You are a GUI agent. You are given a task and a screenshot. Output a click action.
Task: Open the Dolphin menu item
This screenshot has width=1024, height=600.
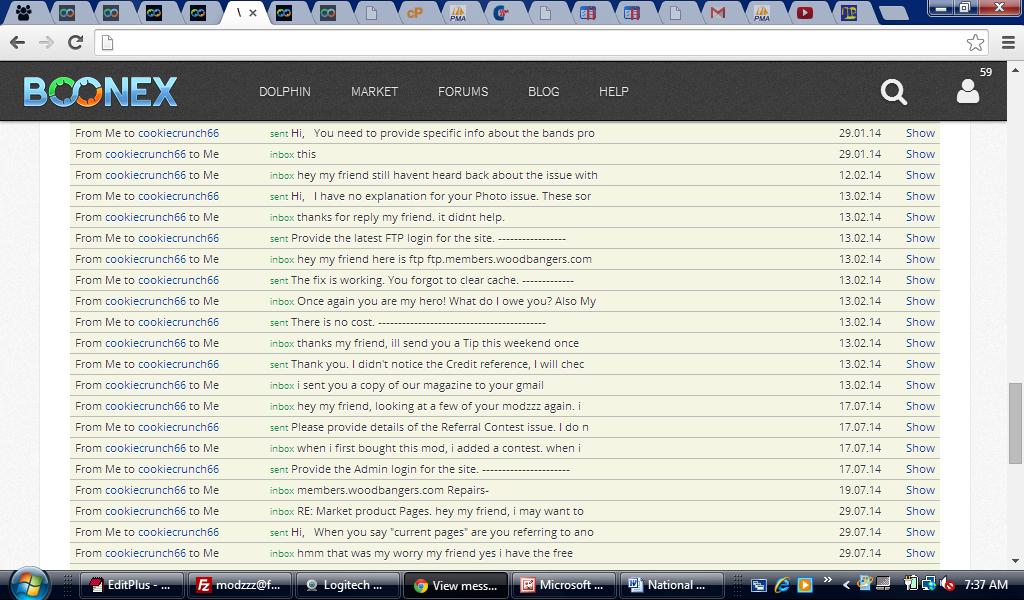pyautogui.click(x=284, y=91)
